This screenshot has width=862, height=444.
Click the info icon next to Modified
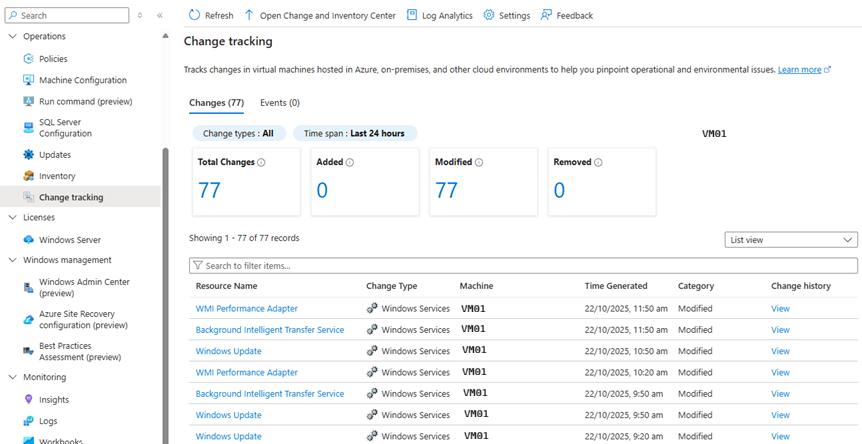pos(479,163)
